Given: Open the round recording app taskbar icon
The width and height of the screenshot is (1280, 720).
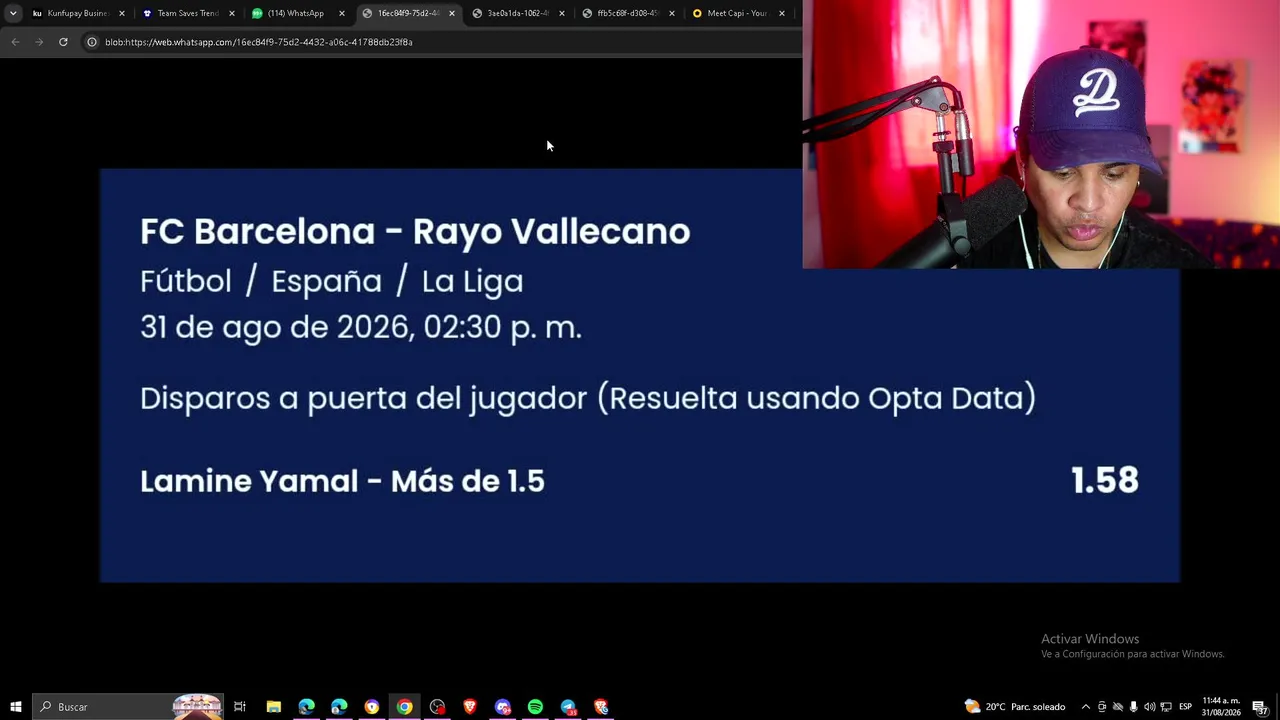Looking at the screenshot, I should coord(437,707).
